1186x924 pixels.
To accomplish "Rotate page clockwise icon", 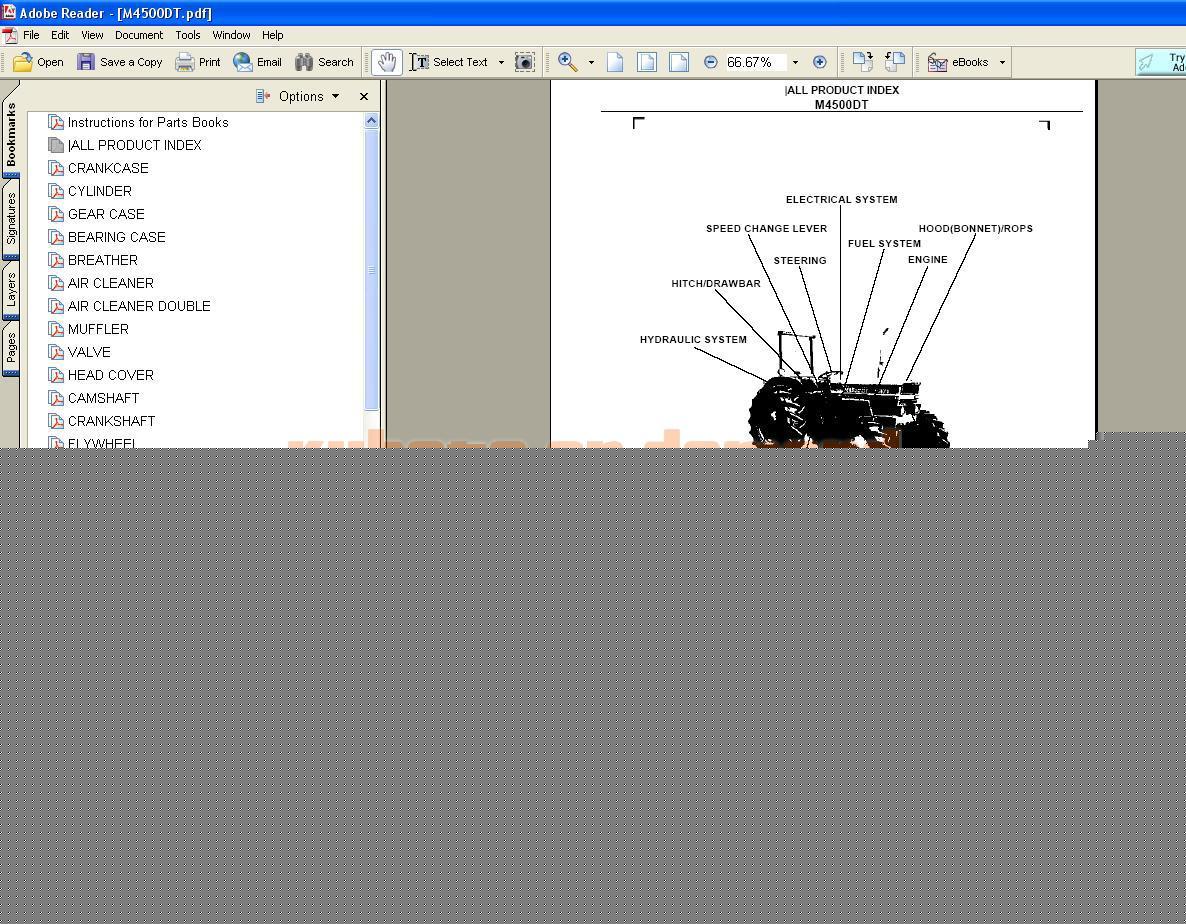I will click(862, 62).
